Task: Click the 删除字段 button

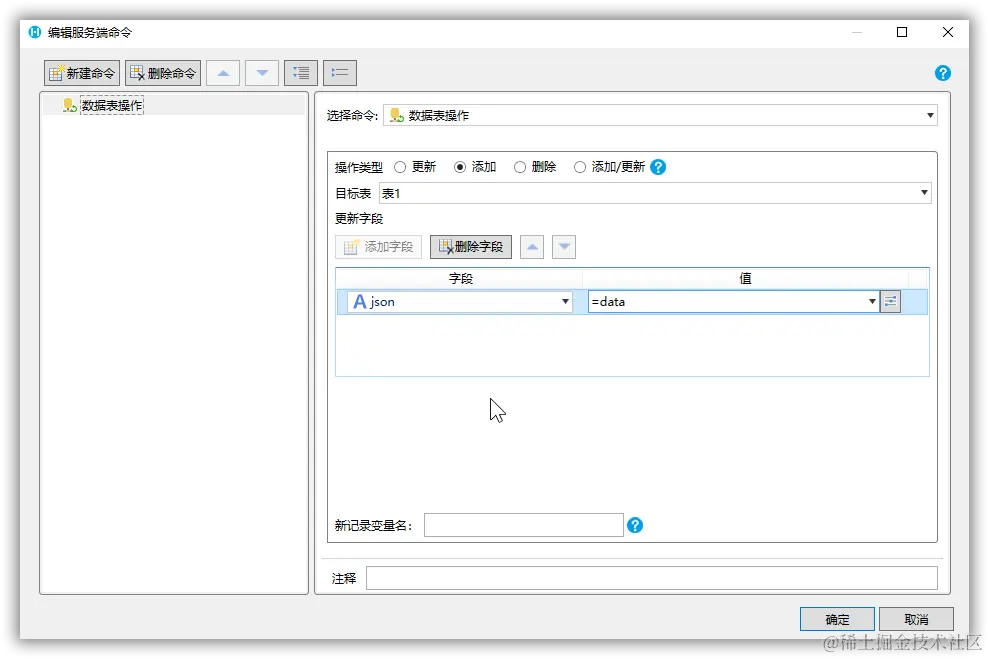Action: click(471, 247)
